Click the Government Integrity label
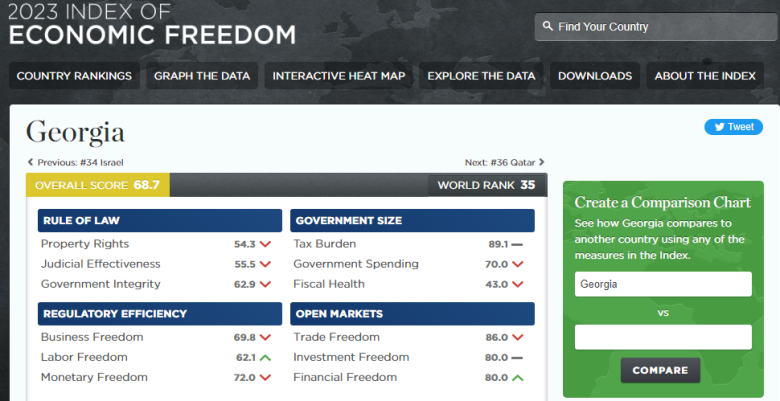Viewport: 780px width, 401px height. click(100, 284)
